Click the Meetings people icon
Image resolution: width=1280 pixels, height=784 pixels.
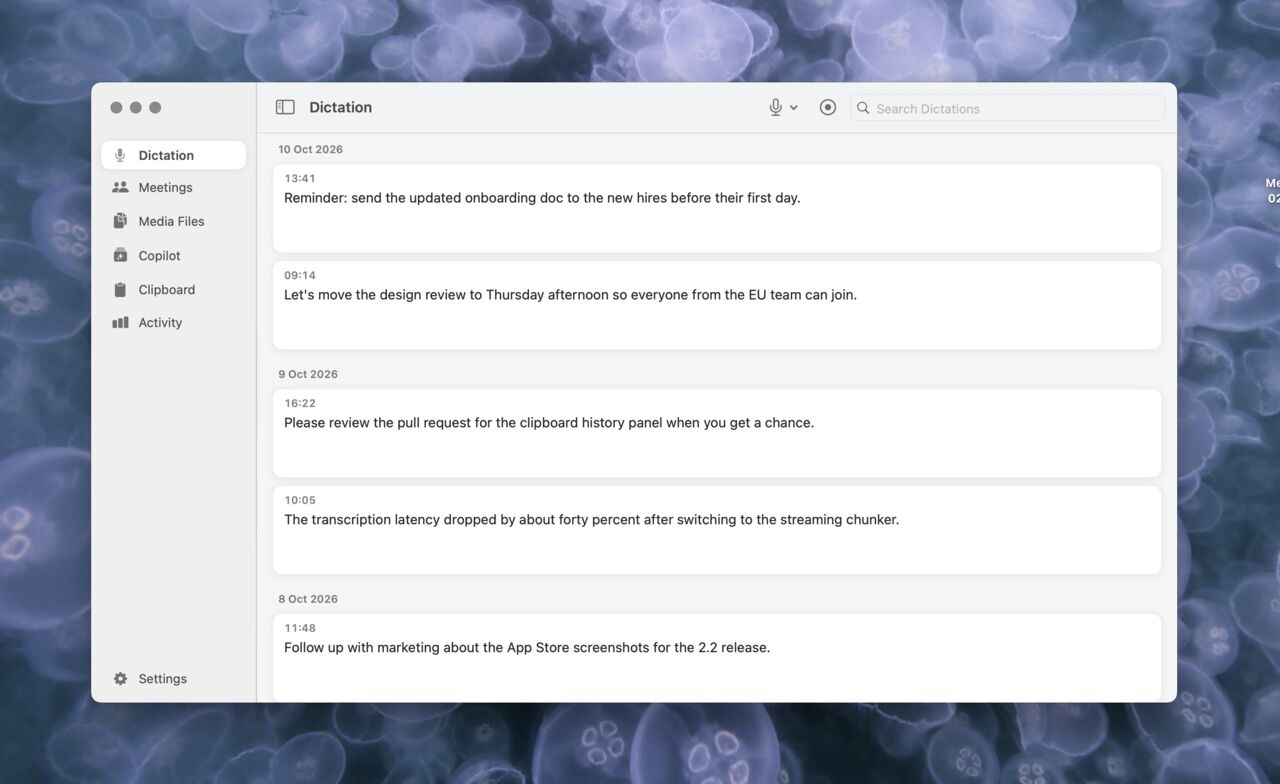click(x=120, y=187)
